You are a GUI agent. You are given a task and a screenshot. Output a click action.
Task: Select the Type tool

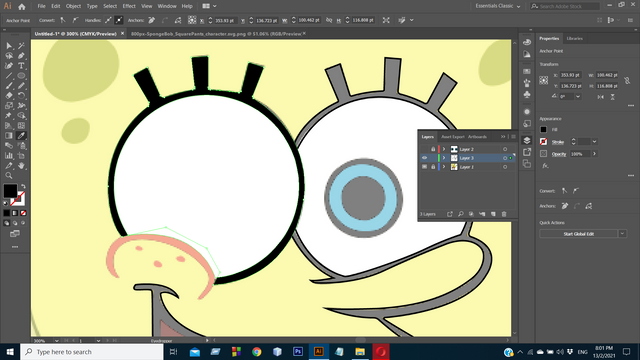(21, 66)
